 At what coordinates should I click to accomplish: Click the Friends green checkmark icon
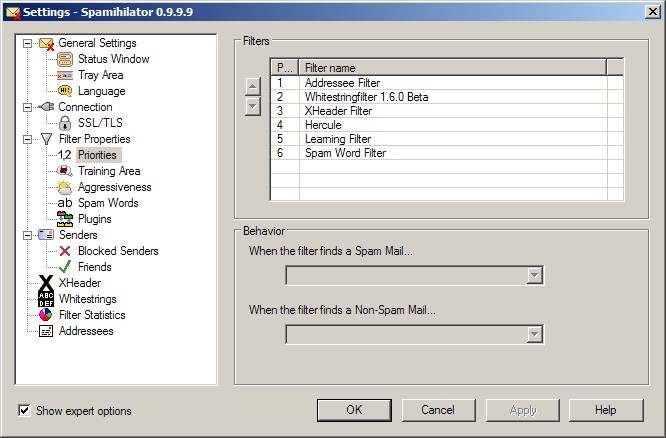pyautogui.click(x=65, y=267)
